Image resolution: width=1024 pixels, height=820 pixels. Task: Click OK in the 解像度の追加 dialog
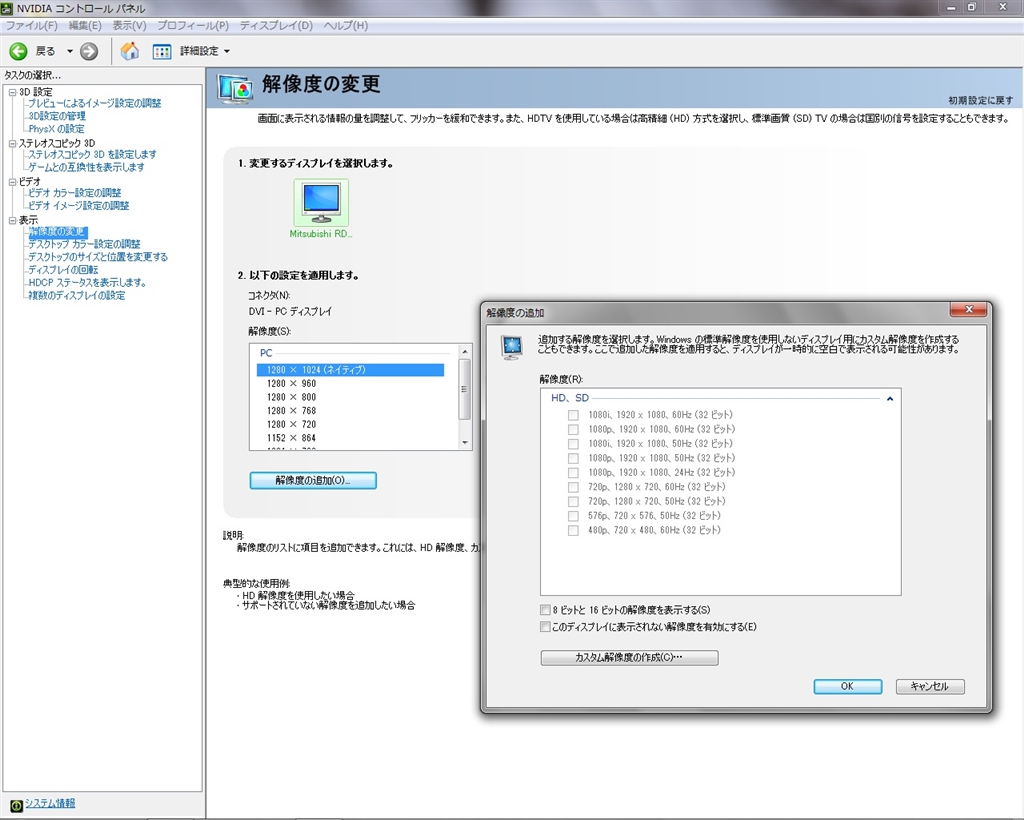point(847,686)
